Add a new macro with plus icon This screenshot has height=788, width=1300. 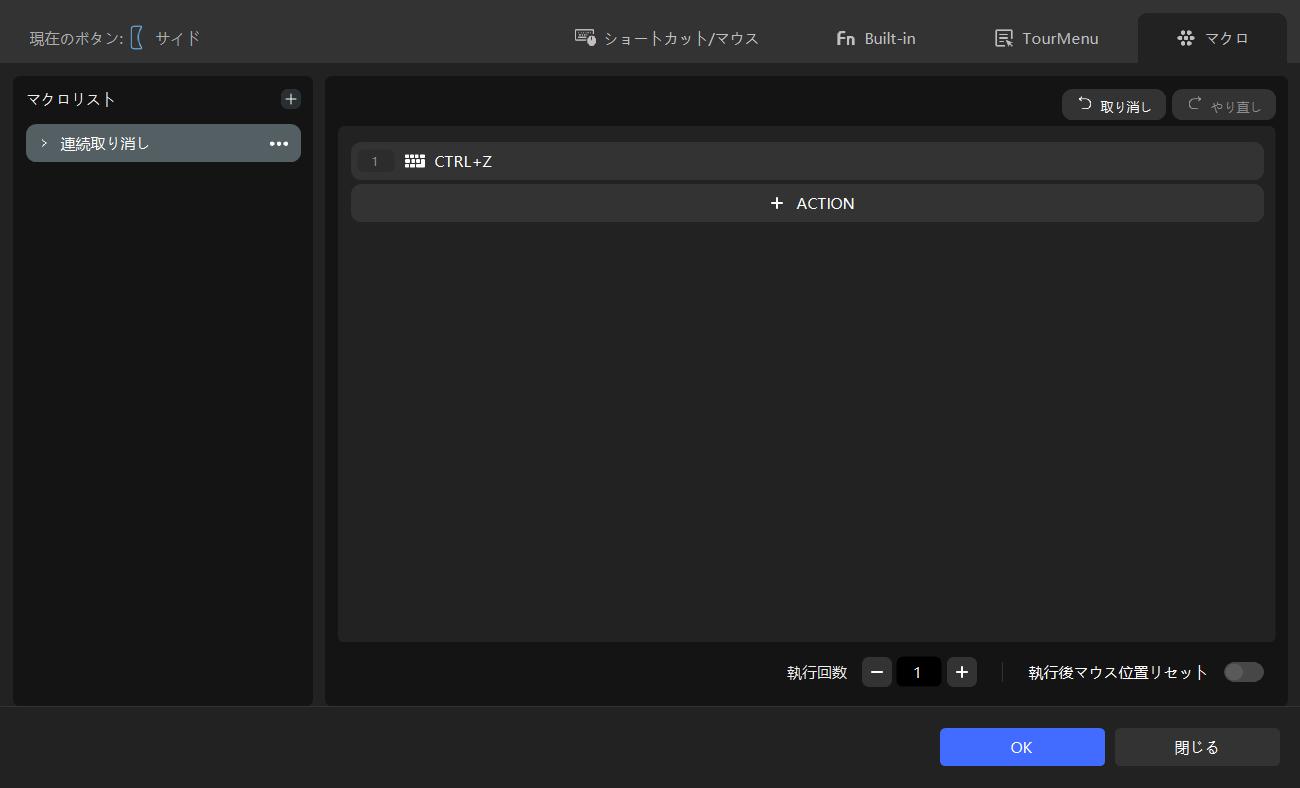290,99
